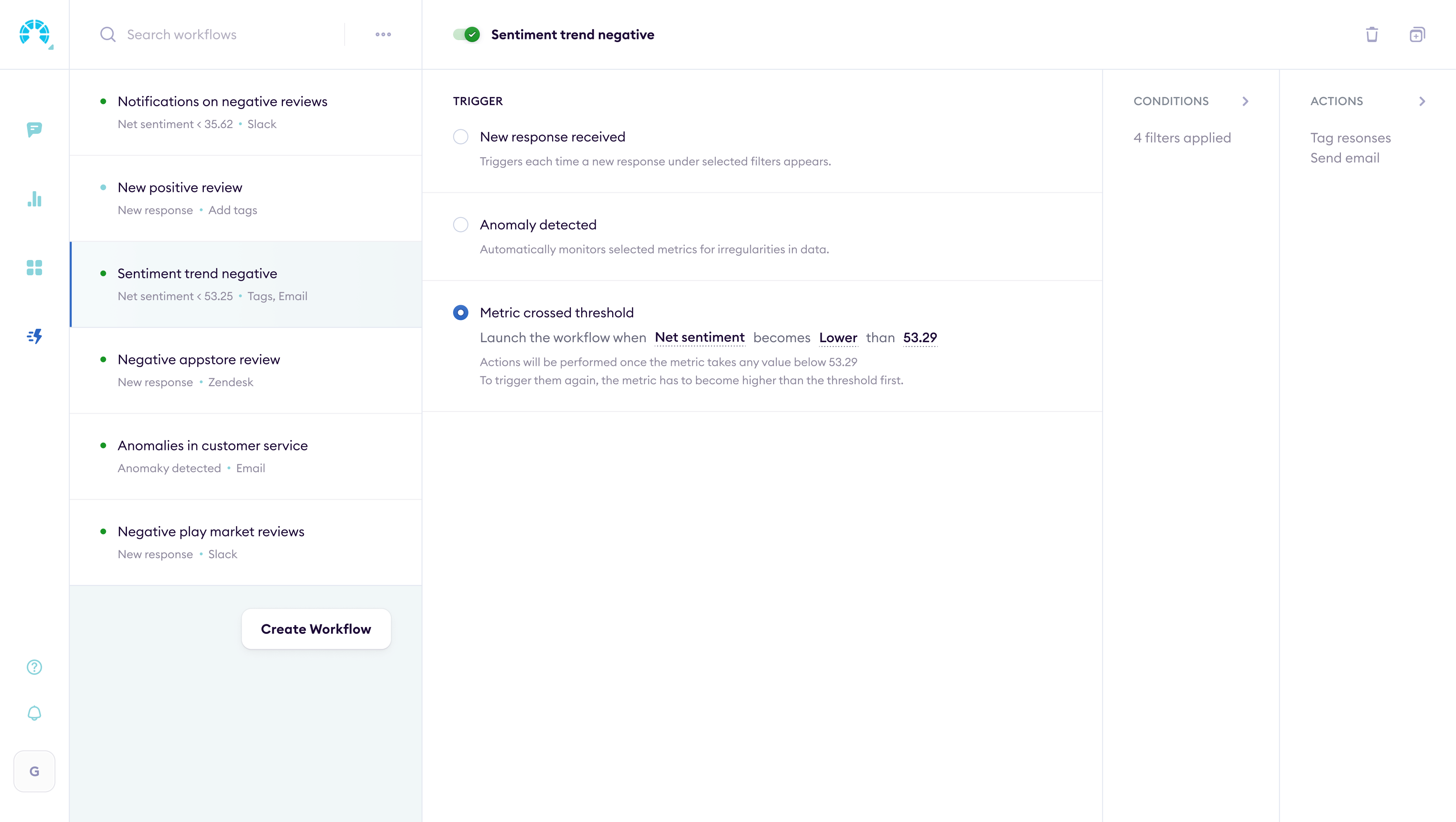
Task: Click the Create Workflow button
Action: coord(316,629)
